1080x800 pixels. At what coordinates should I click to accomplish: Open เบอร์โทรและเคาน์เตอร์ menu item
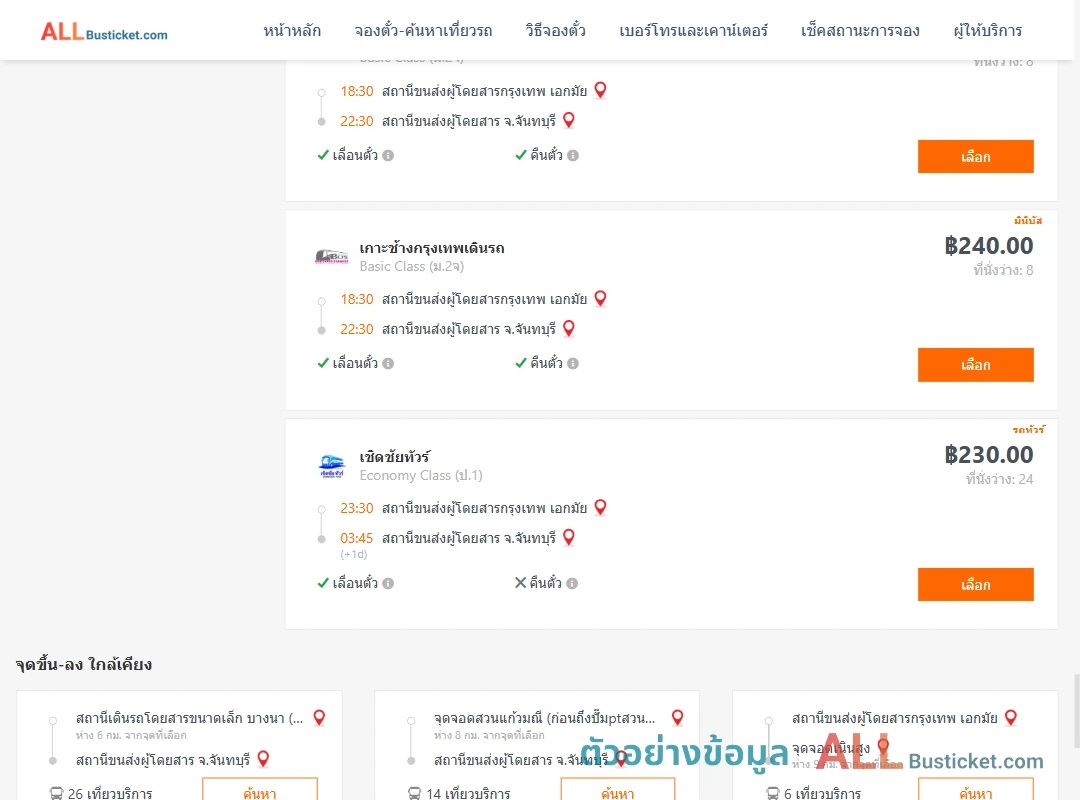click(x=693, y=31)
